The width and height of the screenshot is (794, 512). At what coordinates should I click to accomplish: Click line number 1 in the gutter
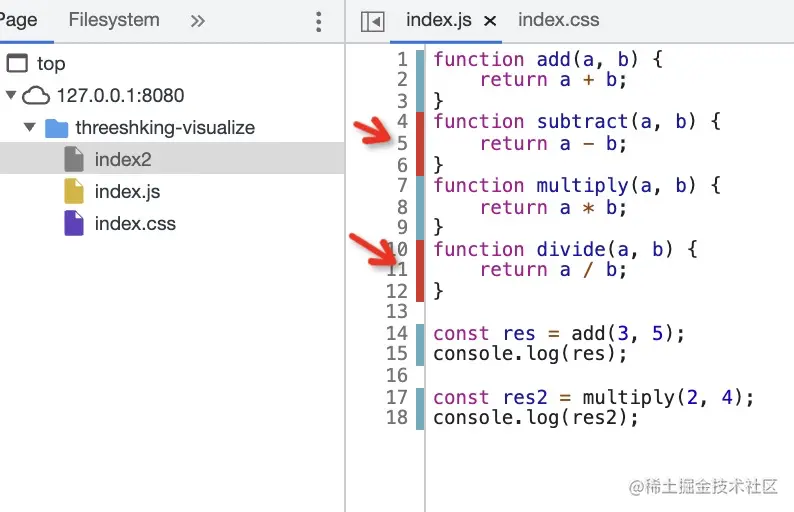coord(402,60)
